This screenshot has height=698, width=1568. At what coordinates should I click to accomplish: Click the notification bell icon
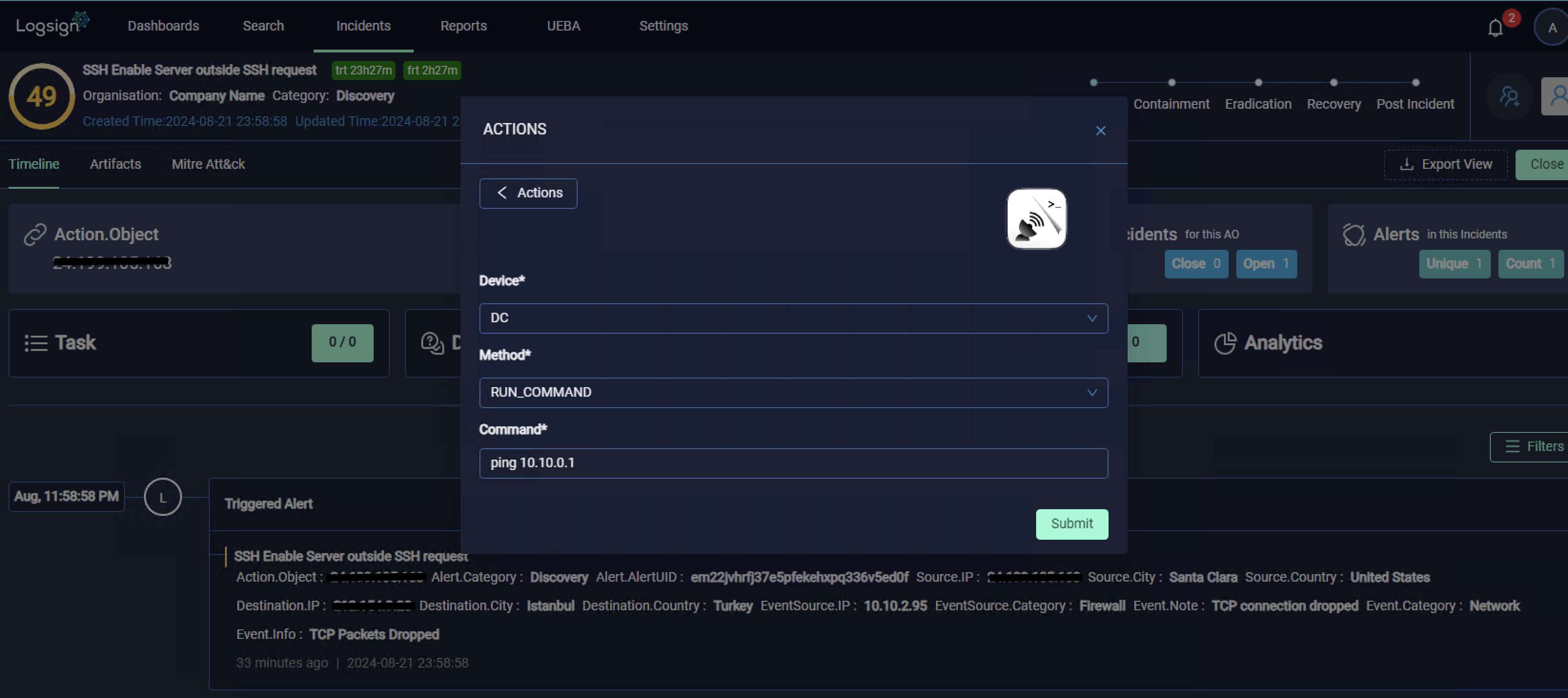pos(1496,27)
